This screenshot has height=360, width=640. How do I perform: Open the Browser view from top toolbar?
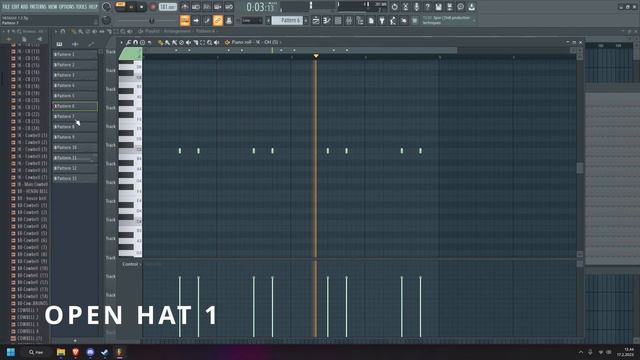360,20
